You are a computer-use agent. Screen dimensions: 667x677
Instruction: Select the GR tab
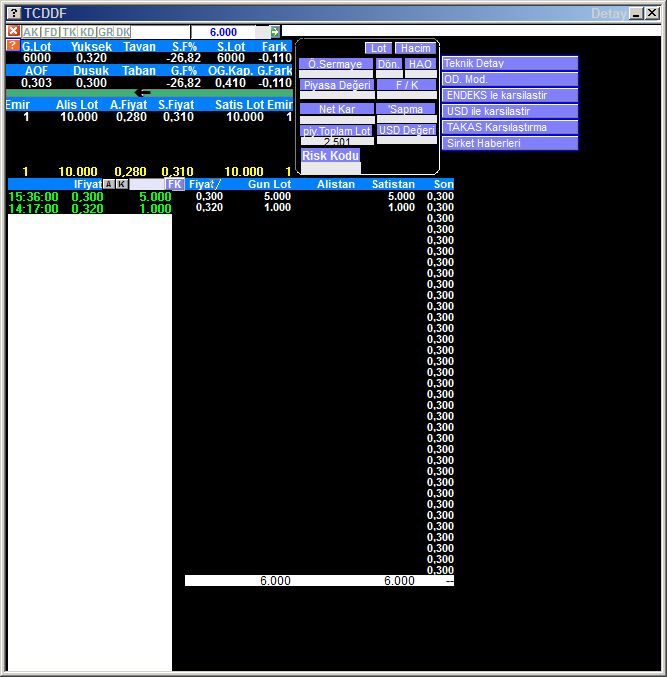click(x=105, y=32)
